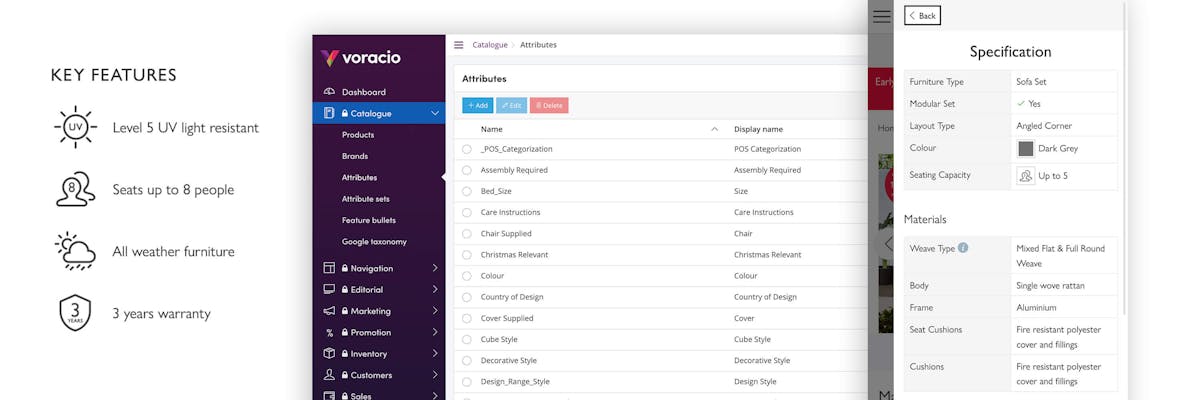Click the Customers person icon in sidebar
Screen dimensions: 1200x400
pyautogui.click(x=329, y=375)
